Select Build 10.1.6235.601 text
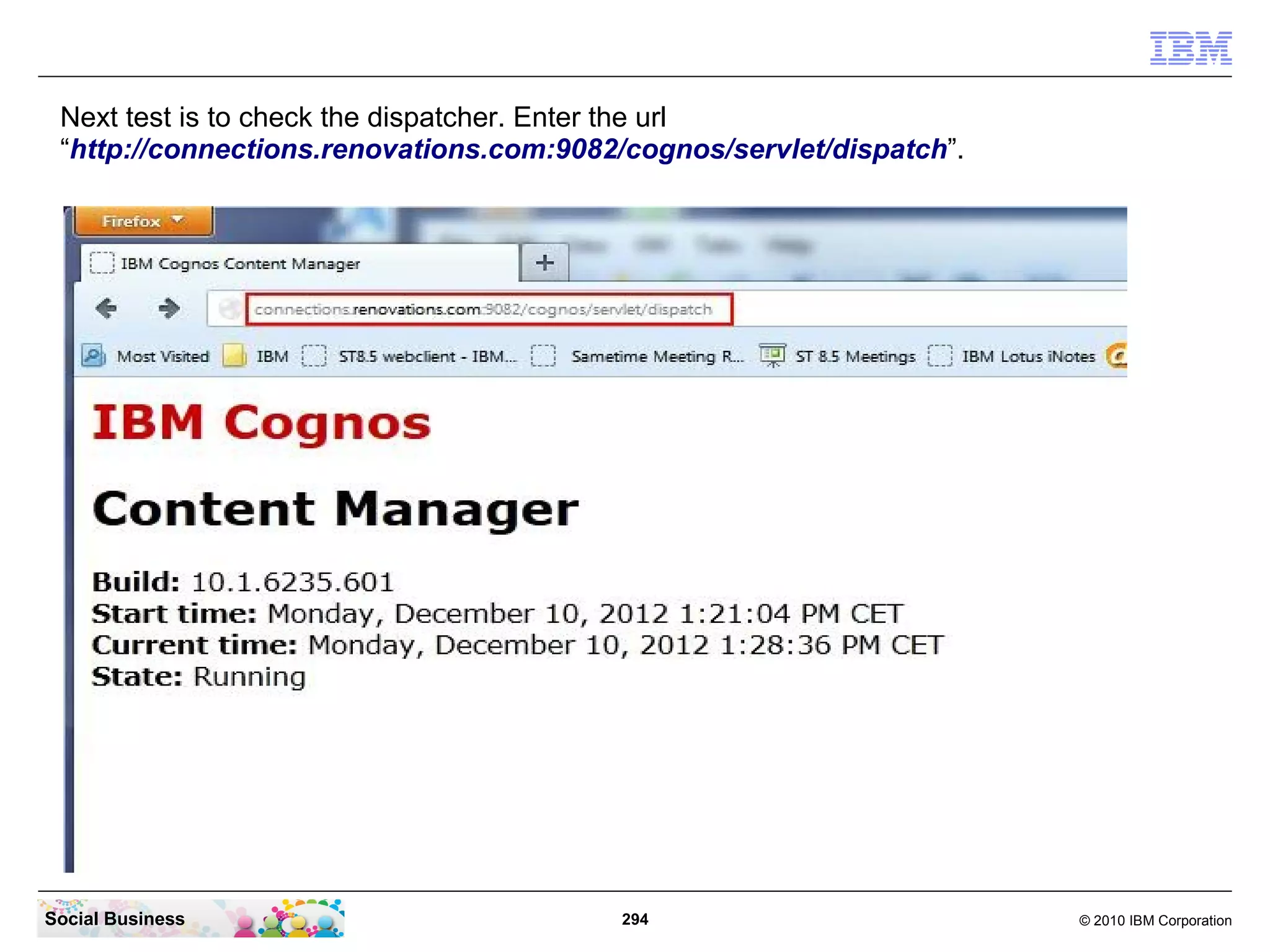This screenshot has height=952, width=1270. click(243, 582)
